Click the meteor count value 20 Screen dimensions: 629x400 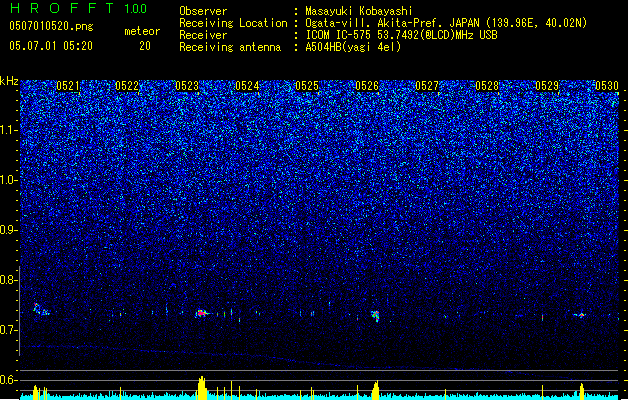coord(145,46)
